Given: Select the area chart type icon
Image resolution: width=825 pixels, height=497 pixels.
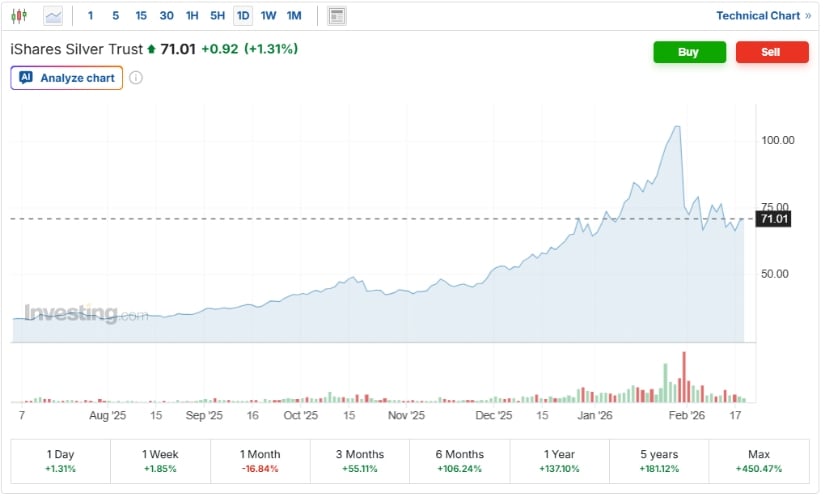Looking at the screenshot, I should [x=53, y=16].
